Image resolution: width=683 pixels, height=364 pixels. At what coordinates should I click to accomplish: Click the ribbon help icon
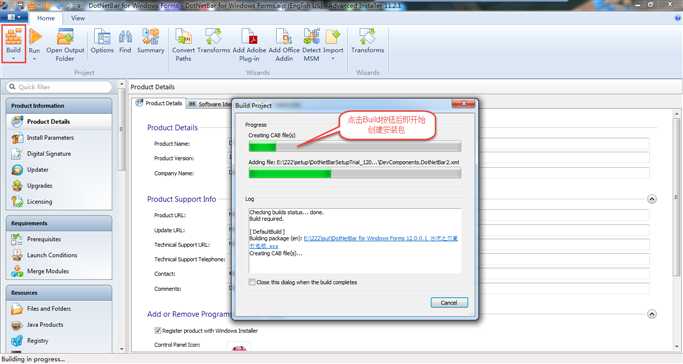(x=678, y=18)
